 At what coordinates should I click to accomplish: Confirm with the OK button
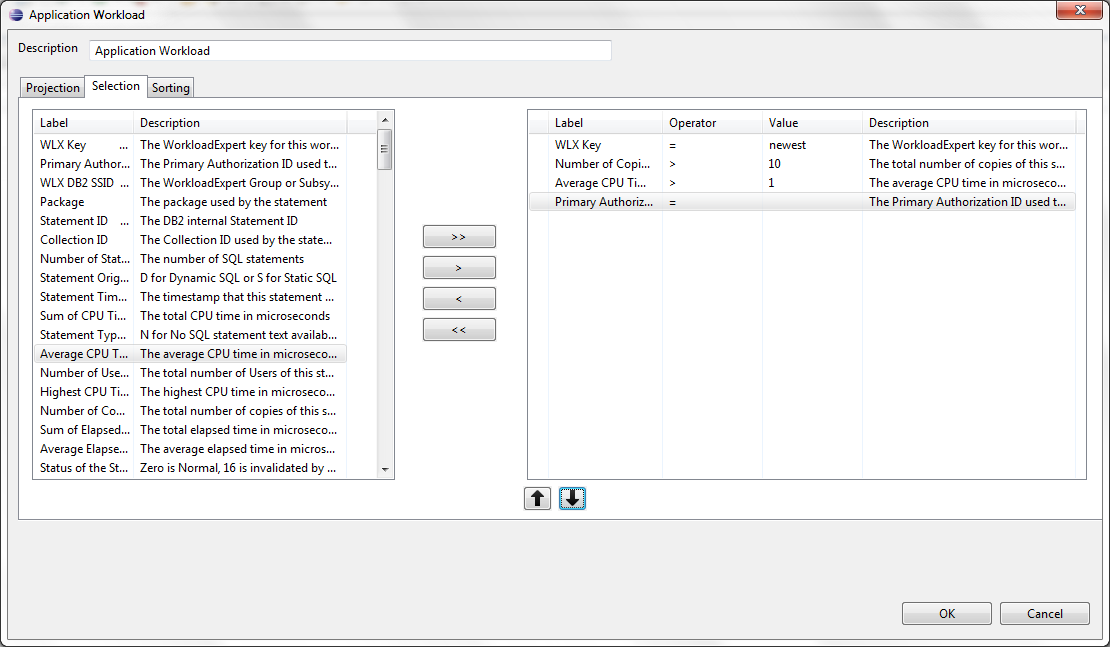tap(946, 614)
